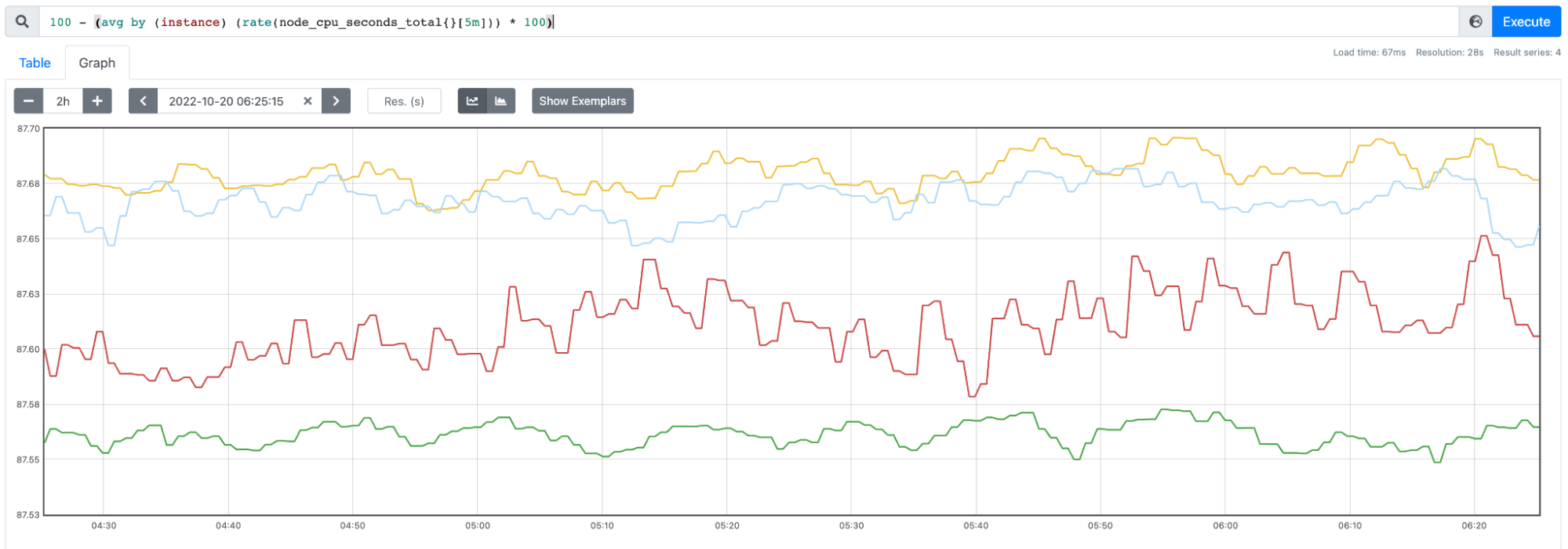Click the 05:20 x-axis label
Image resolution: width=1568 pixels, height=549 pixels.
click(x=727, y=525)
